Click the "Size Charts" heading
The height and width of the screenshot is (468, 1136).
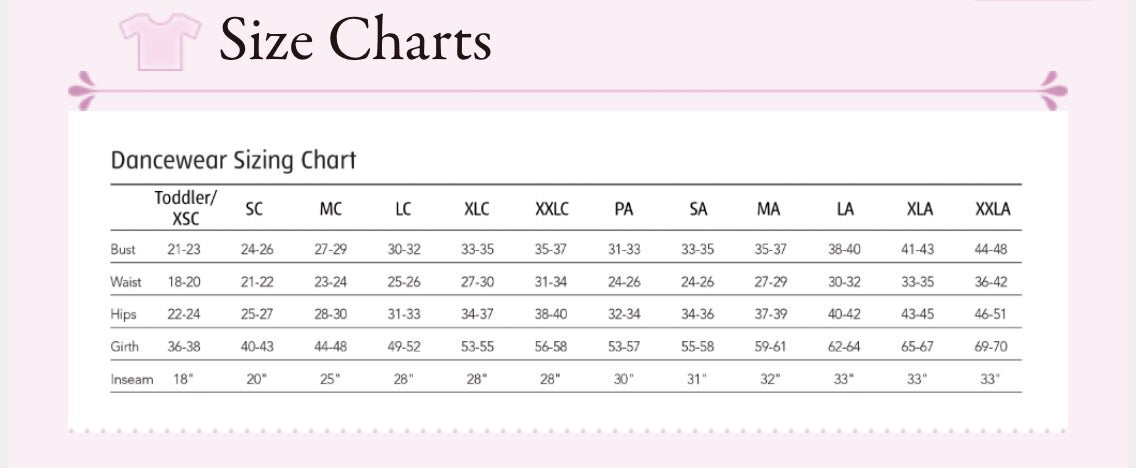355,40
